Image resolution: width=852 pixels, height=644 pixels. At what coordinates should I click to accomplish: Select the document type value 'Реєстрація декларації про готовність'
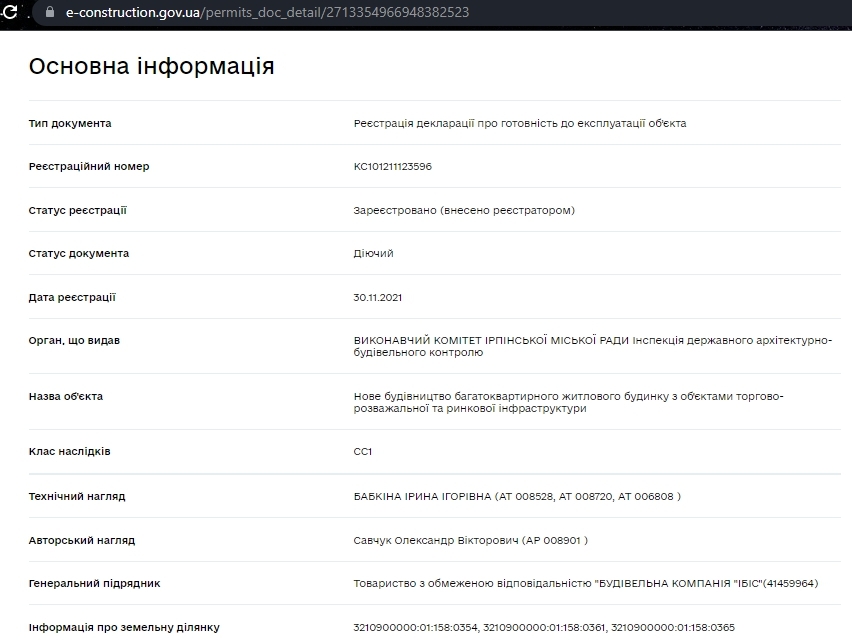click(x=456, y=123)
